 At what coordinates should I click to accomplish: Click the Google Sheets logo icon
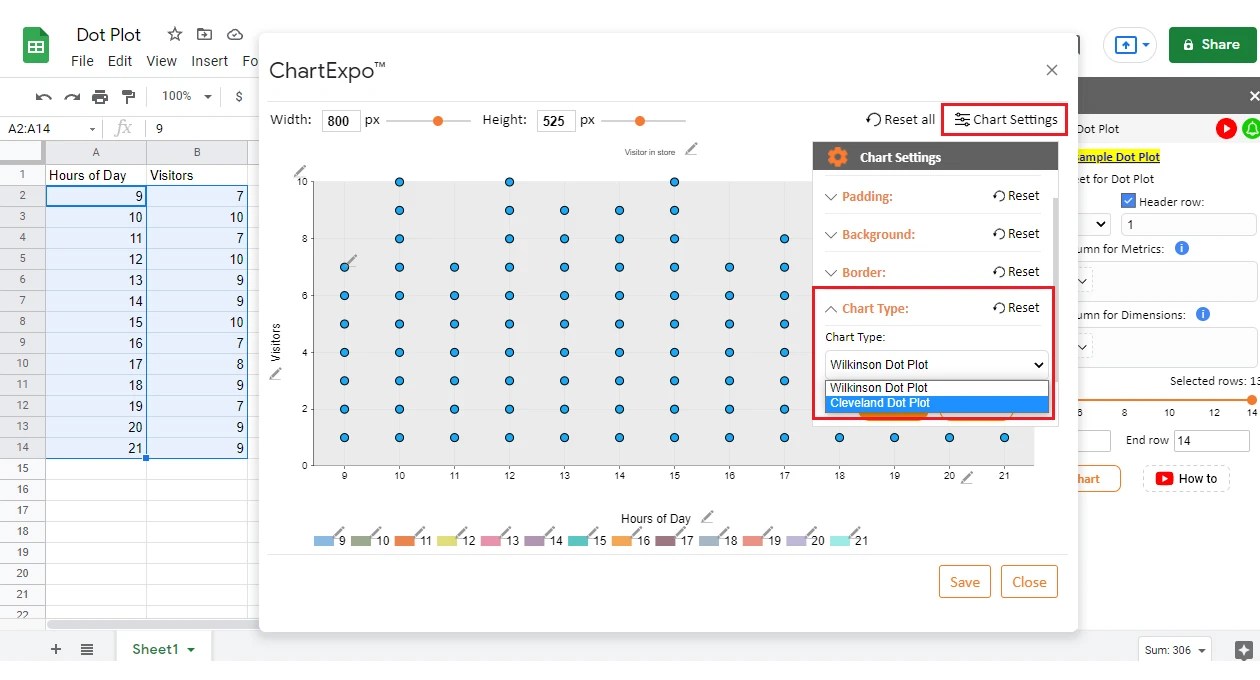(x=37, y=46)
